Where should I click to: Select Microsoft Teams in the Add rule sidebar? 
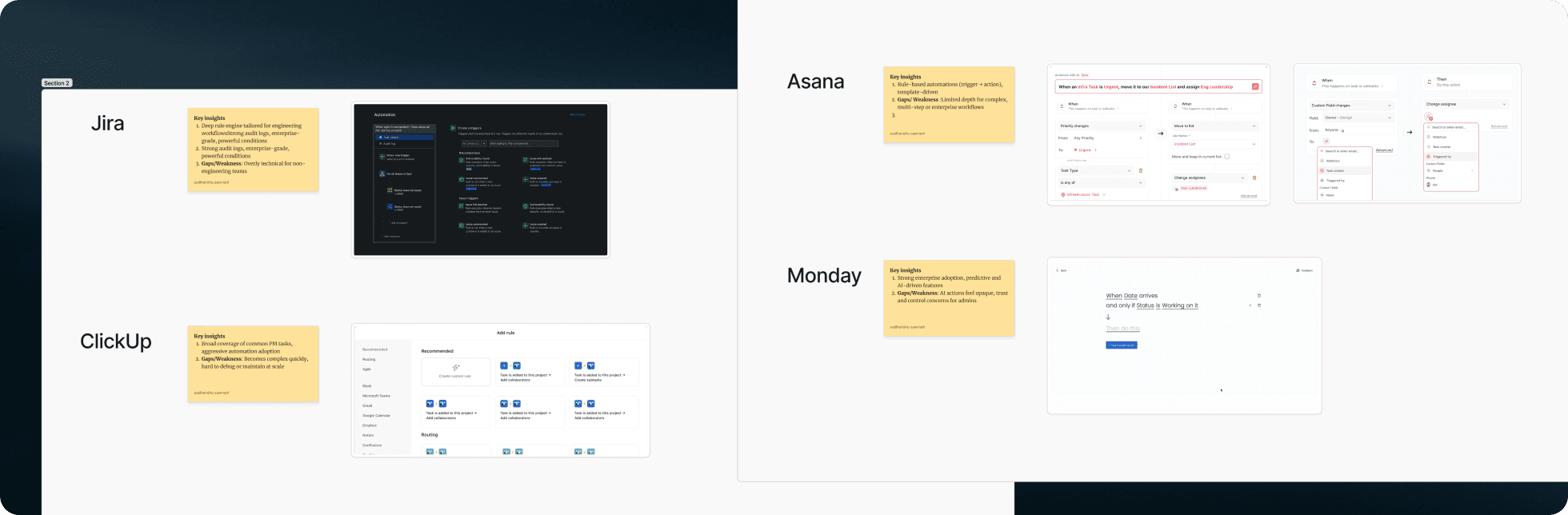[x=377, y=396]
